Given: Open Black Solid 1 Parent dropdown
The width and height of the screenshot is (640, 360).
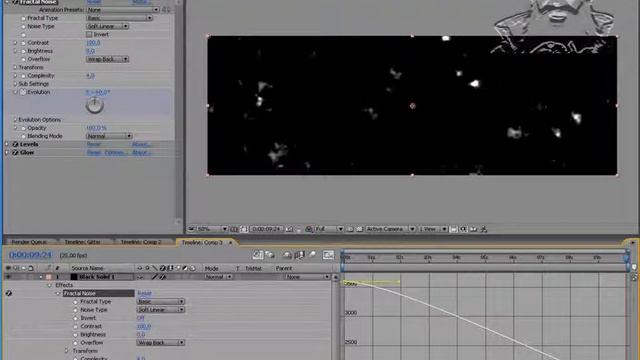Looking at the screenshot, I should point(307,277).
